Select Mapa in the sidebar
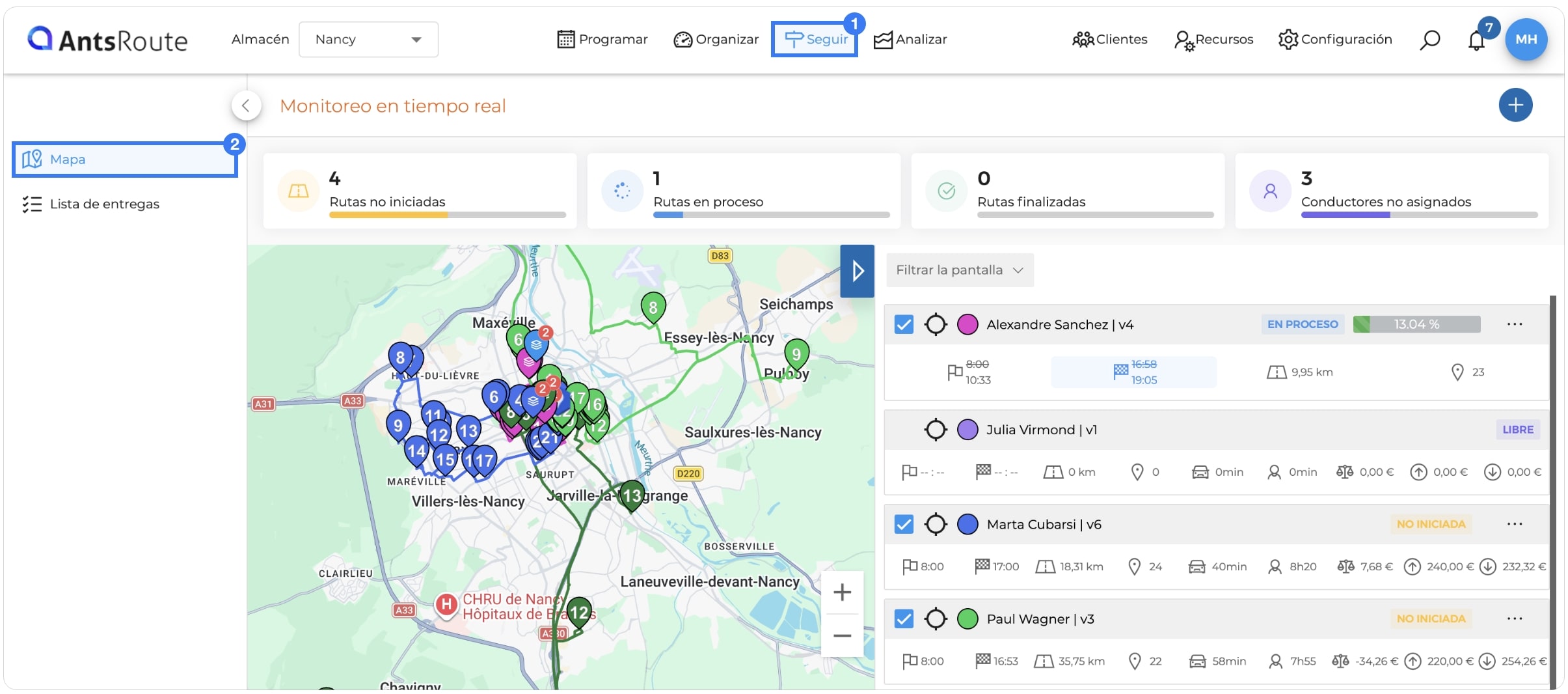The image size is (1568, 694). [x=125, y=160]
